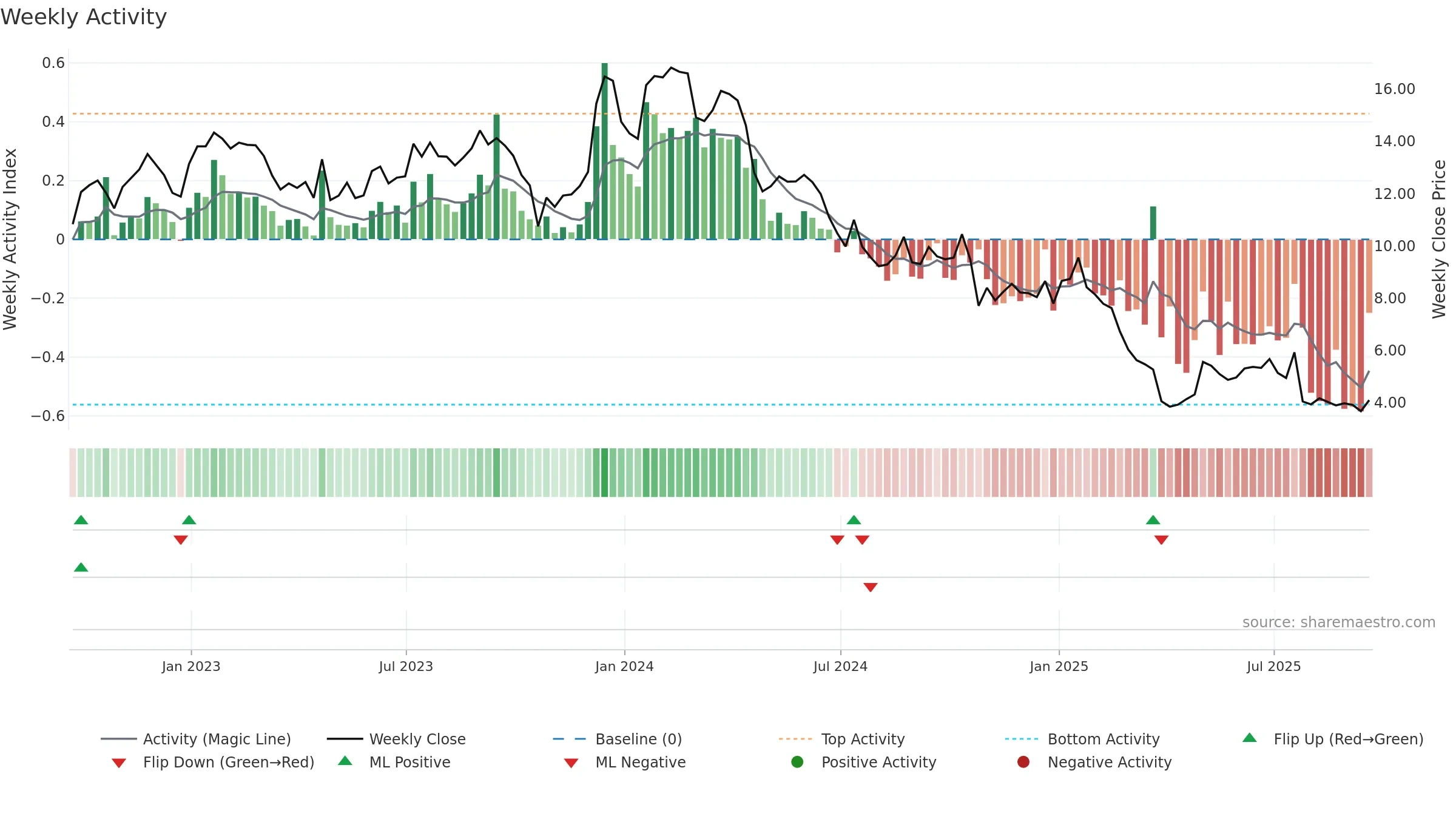
Task: Click the 0.6 activity axis label
Action: pos(53,63)
